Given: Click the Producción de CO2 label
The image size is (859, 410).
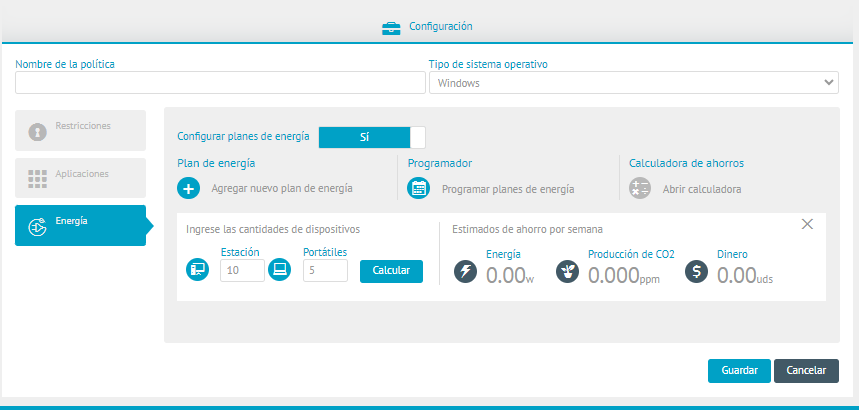Looking at the screenshot, I should coord(631,254).
